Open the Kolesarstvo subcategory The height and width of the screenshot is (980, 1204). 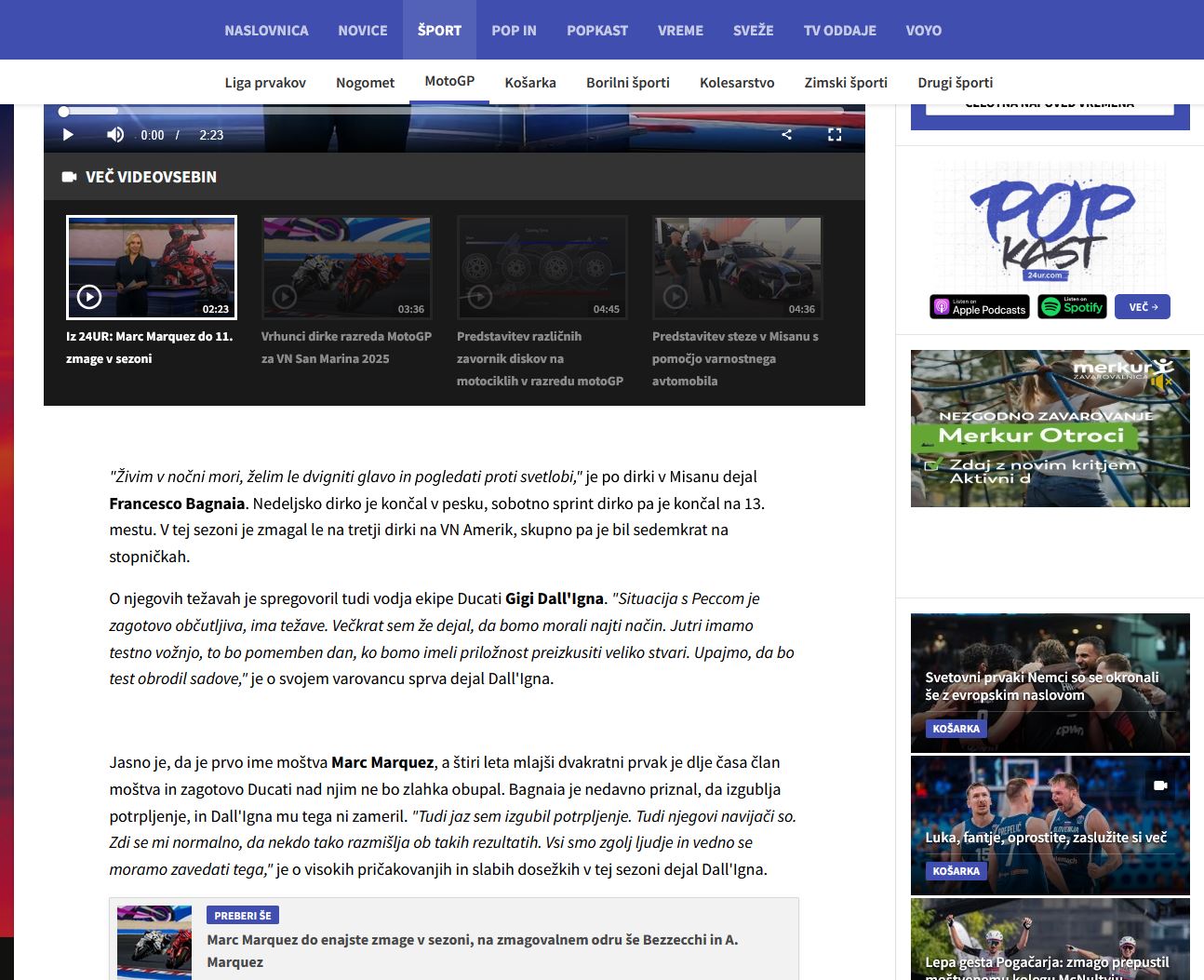[737, 83]
